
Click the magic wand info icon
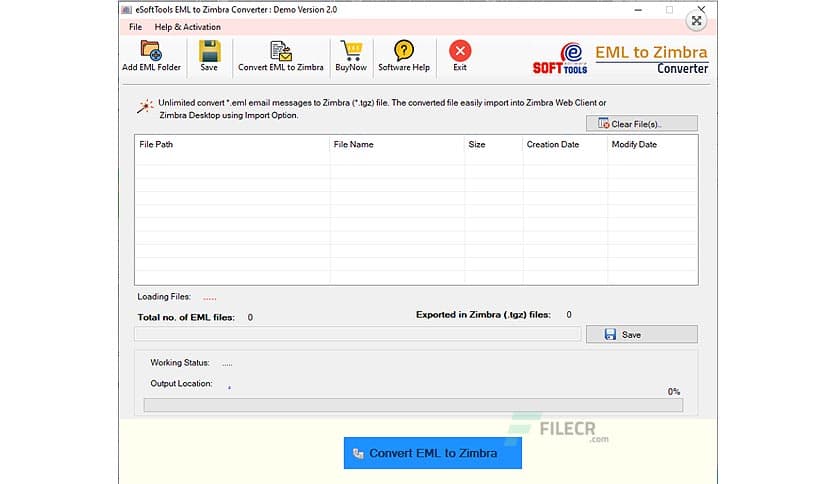pos(144,106)
